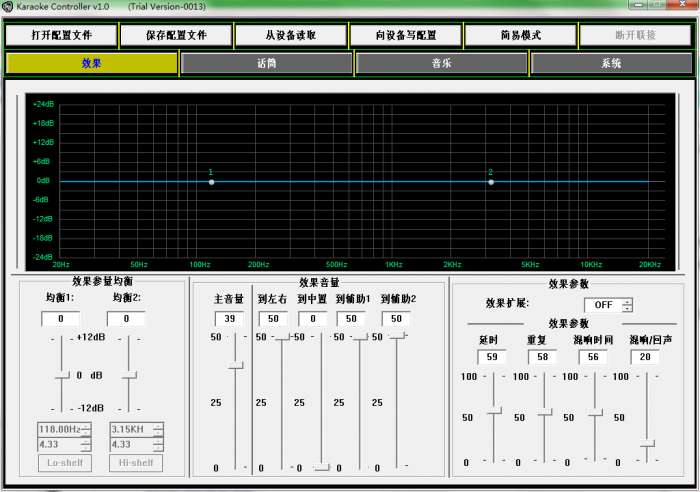The width and height of the screenshot is (700, 492).
Task: Select the 效果 tab
Action: 92,63
